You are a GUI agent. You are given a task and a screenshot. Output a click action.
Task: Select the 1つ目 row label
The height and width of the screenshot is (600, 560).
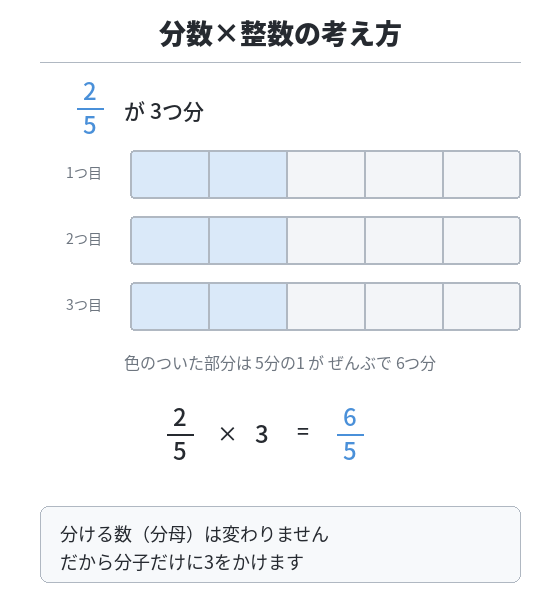pos(83,173)
